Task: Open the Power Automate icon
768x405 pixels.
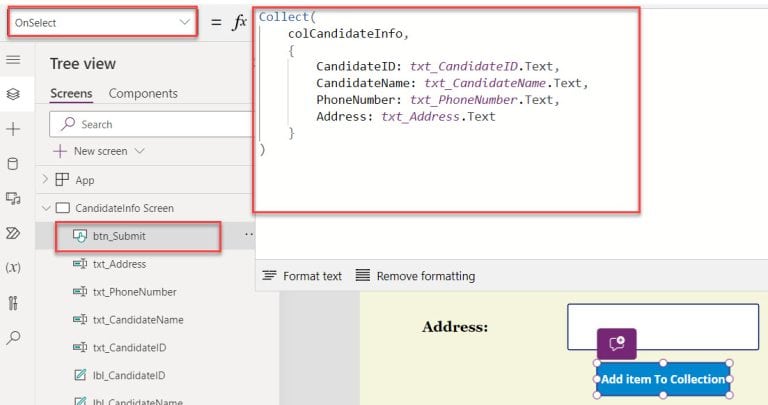Action: click(13, 233)
